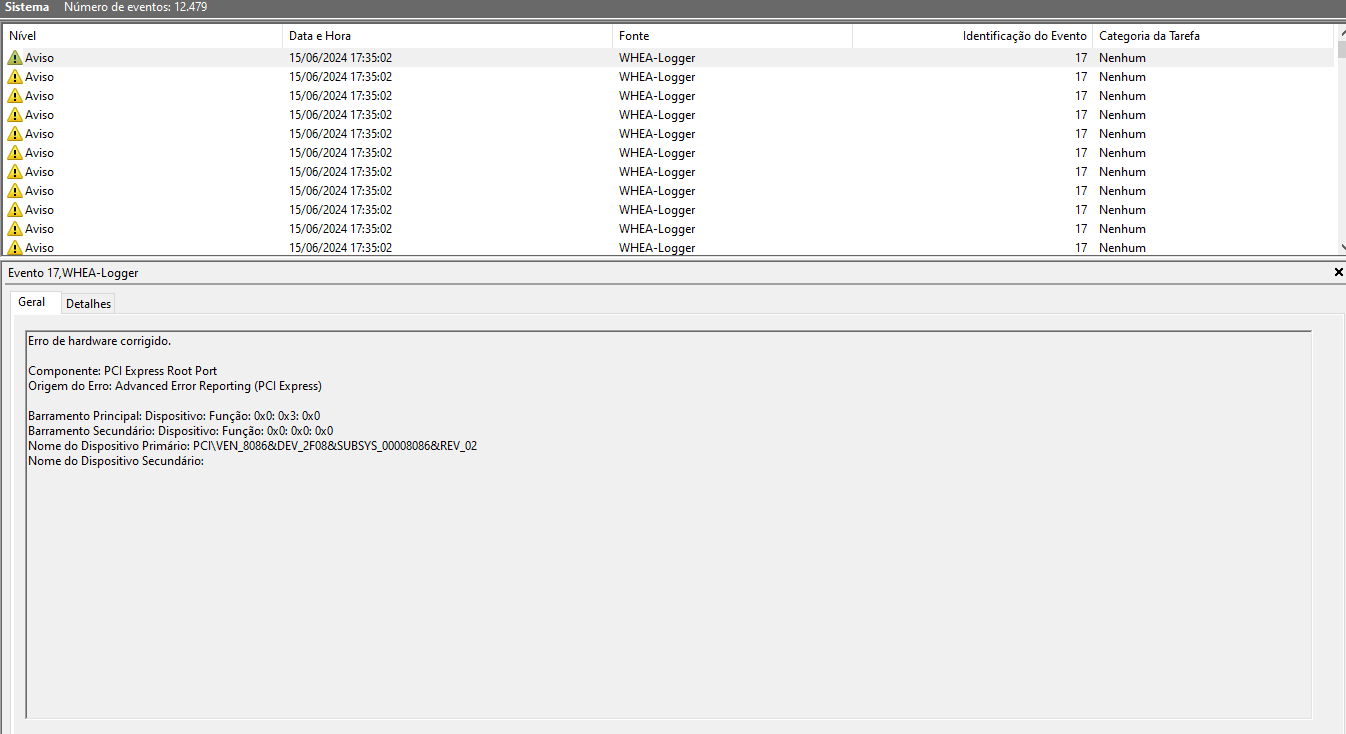Screen dimensions: 1346x734
Task: Click the 'Barramento Principal' line
Action: coord(174,416)
